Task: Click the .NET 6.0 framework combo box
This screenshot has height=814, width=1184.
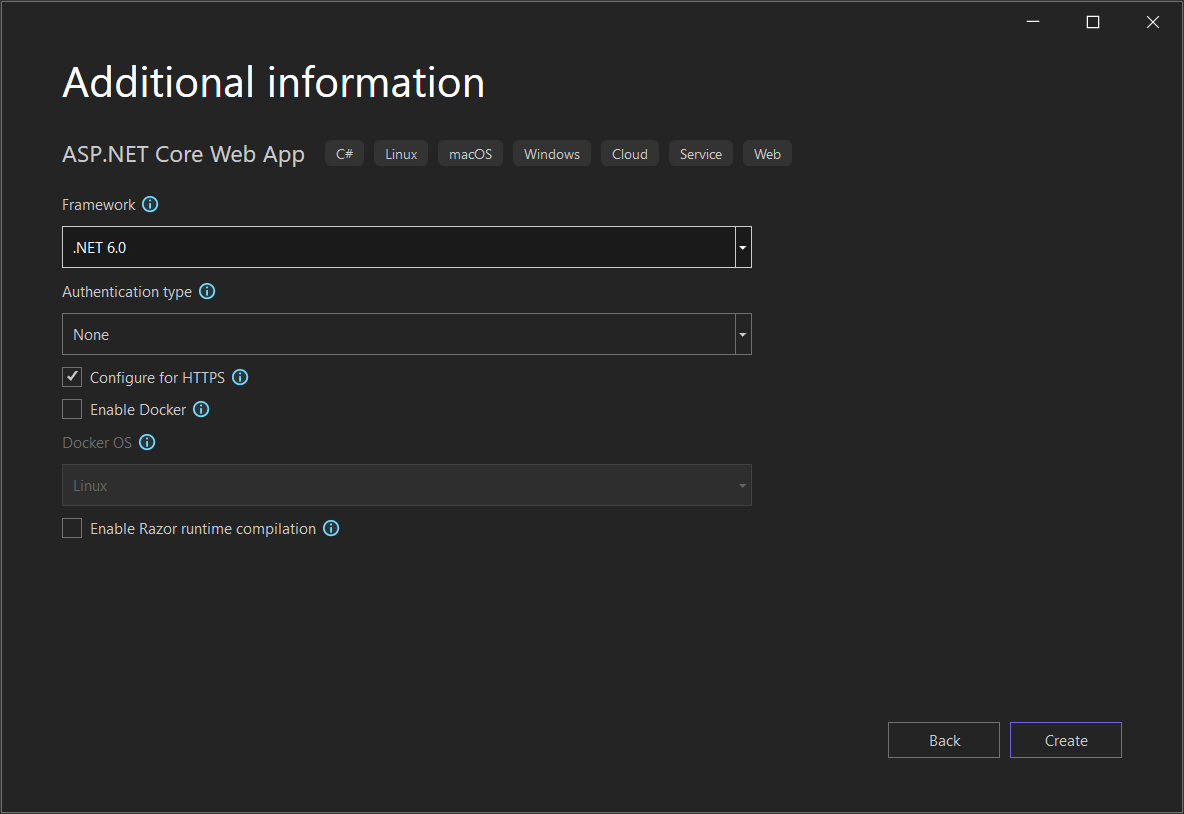Action: click(x=406, y=247)
